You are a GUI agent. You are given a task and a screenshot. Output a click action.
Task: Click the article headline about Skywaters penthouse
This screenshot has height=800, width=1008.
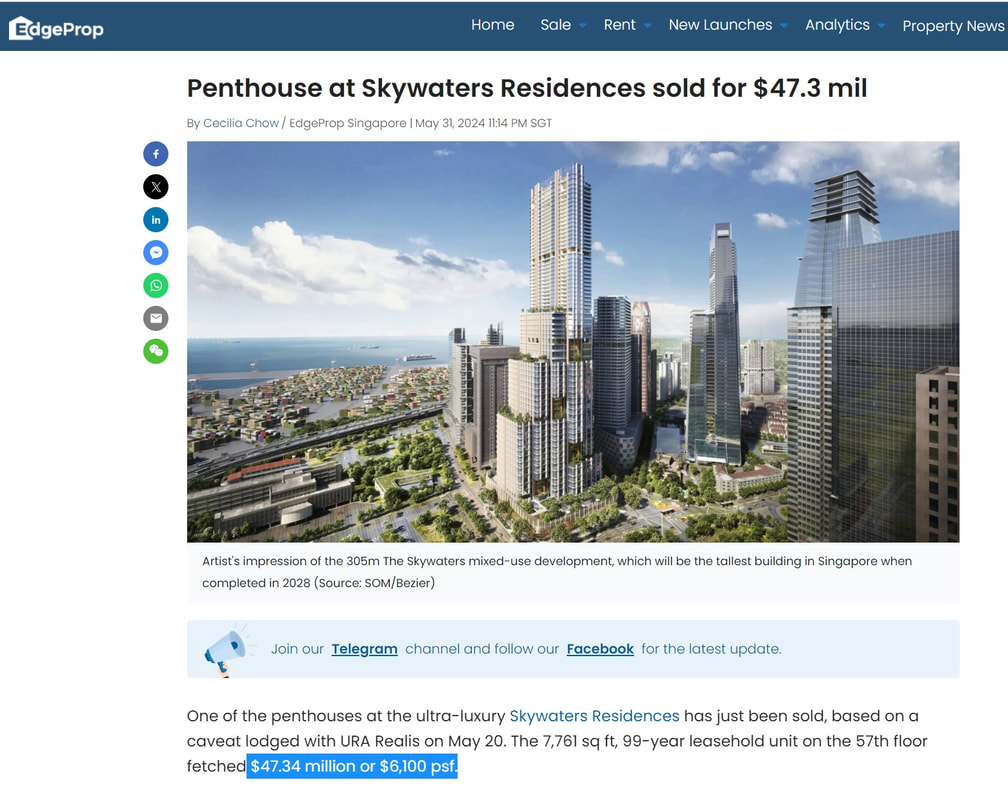526,88
